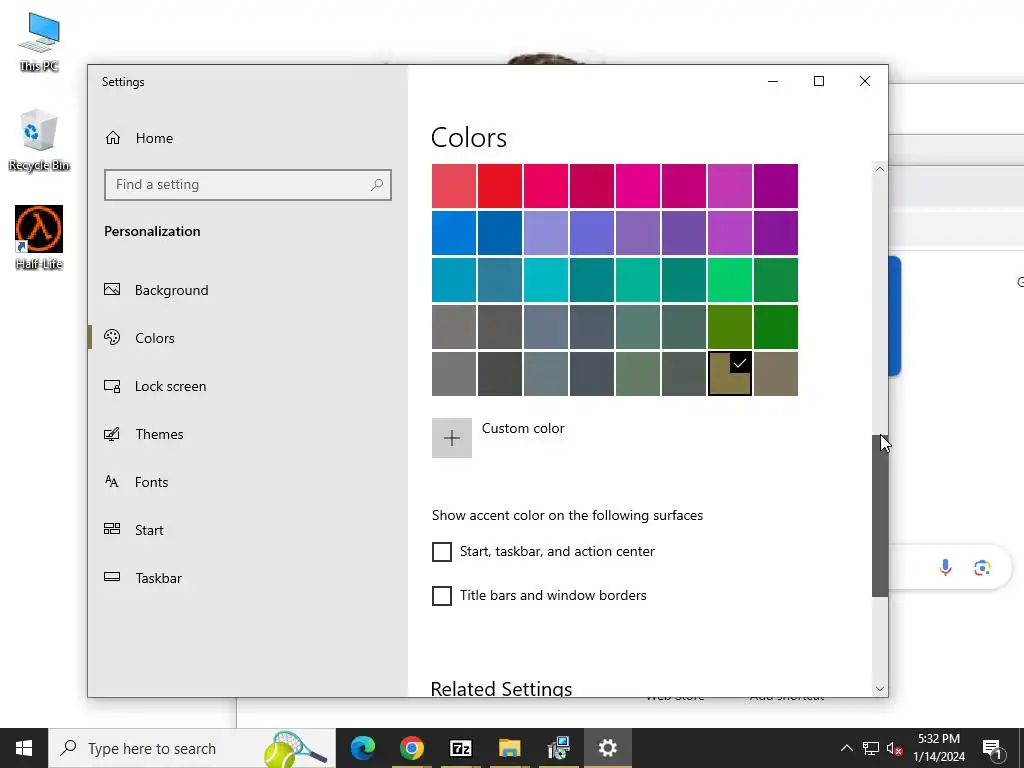Screen dimensions: 1024x768
Task: Click the Related Settings heading
Action: pos(501,688)
